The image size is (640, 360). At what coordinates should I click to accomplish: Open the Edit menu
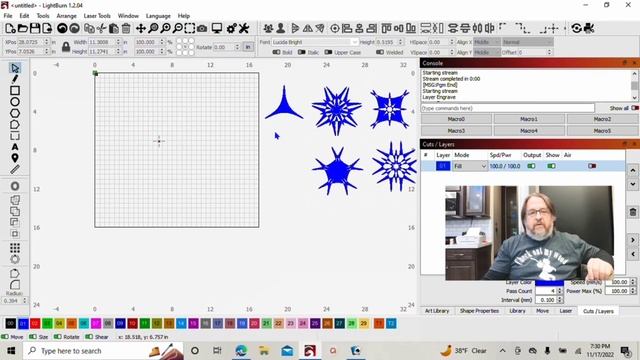point(24,16)
